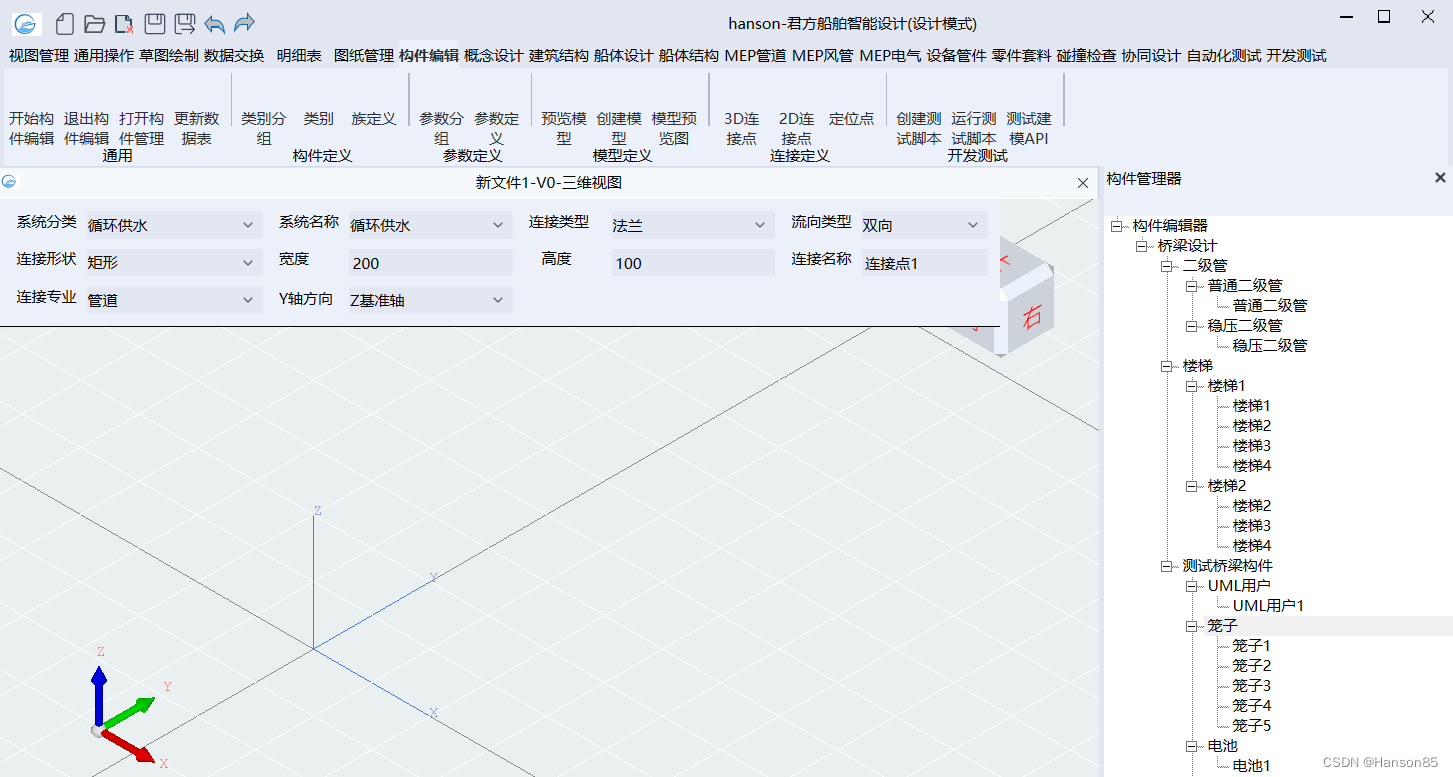Select the leaf 普通二级管 tree item
1453x777 pixels.
pyautogui.click(x=1270, y=306)
